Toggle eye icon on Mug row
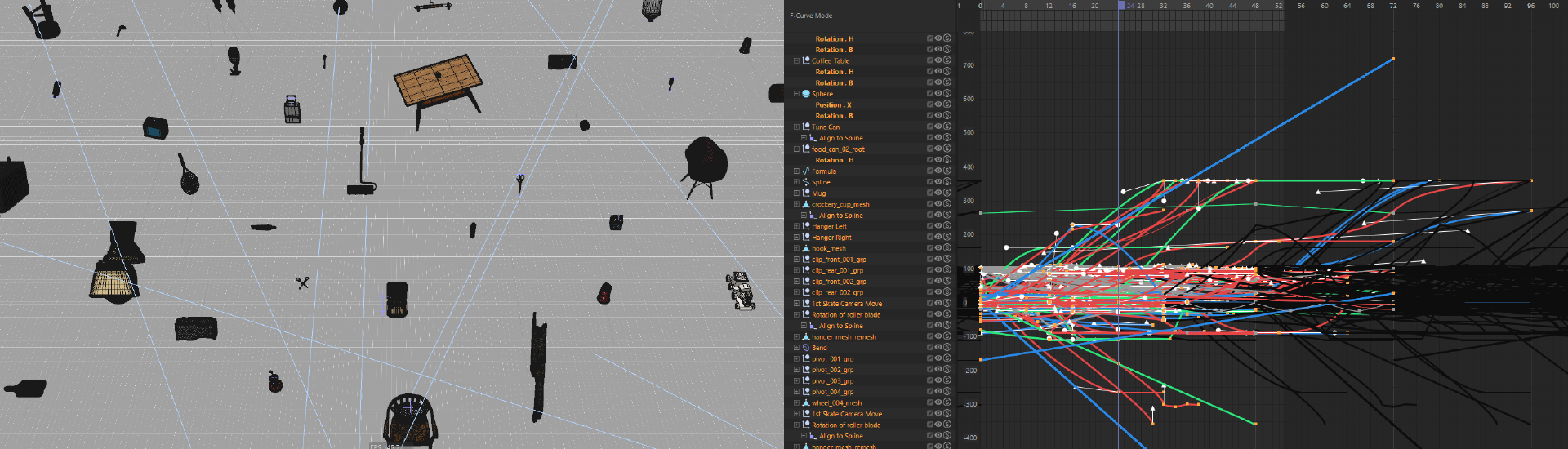 click(938, 193)
